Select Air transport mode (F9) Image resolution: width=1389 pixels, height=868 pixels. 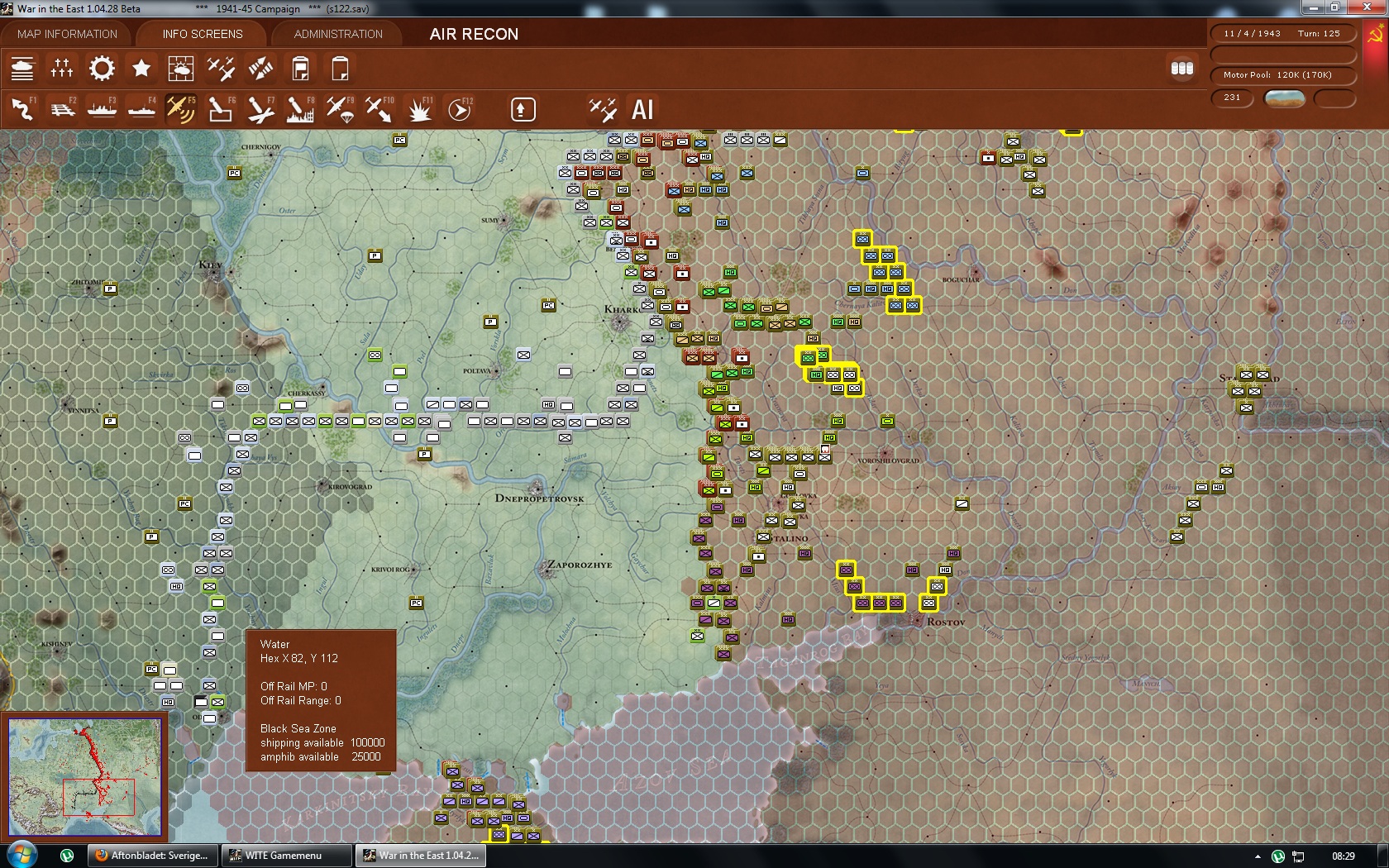click(340, 109)
